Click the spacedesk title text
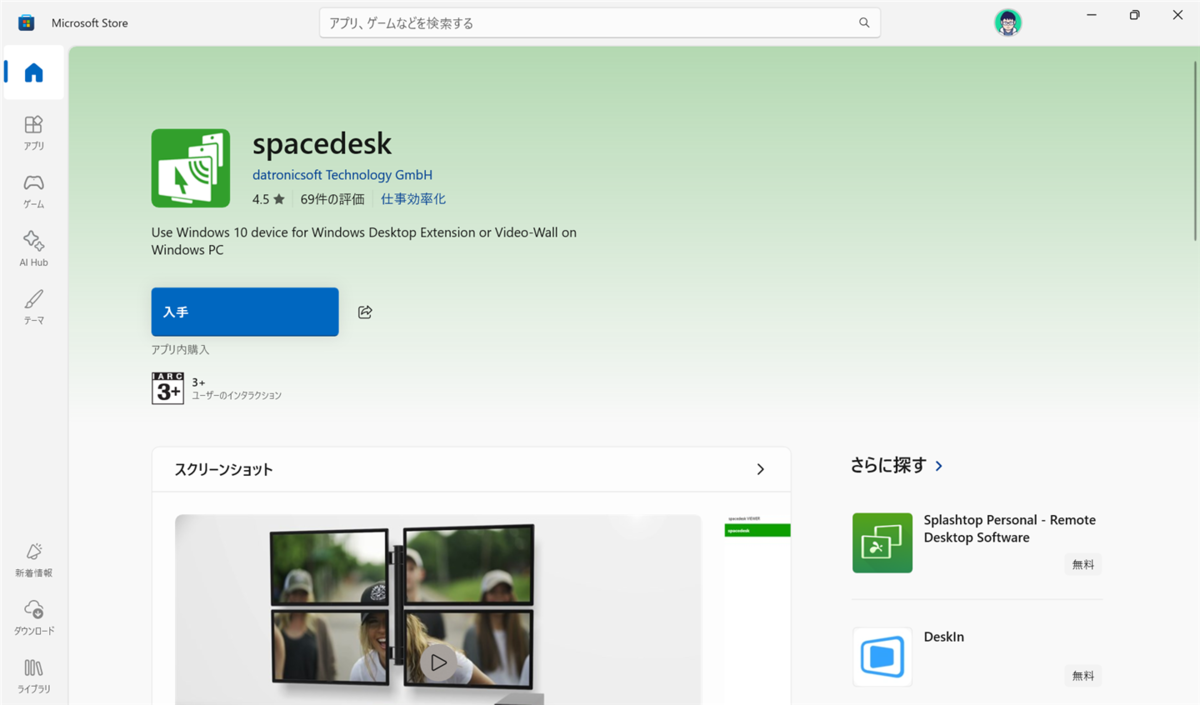Viewport: 1200px width, 705px height. 322,144
